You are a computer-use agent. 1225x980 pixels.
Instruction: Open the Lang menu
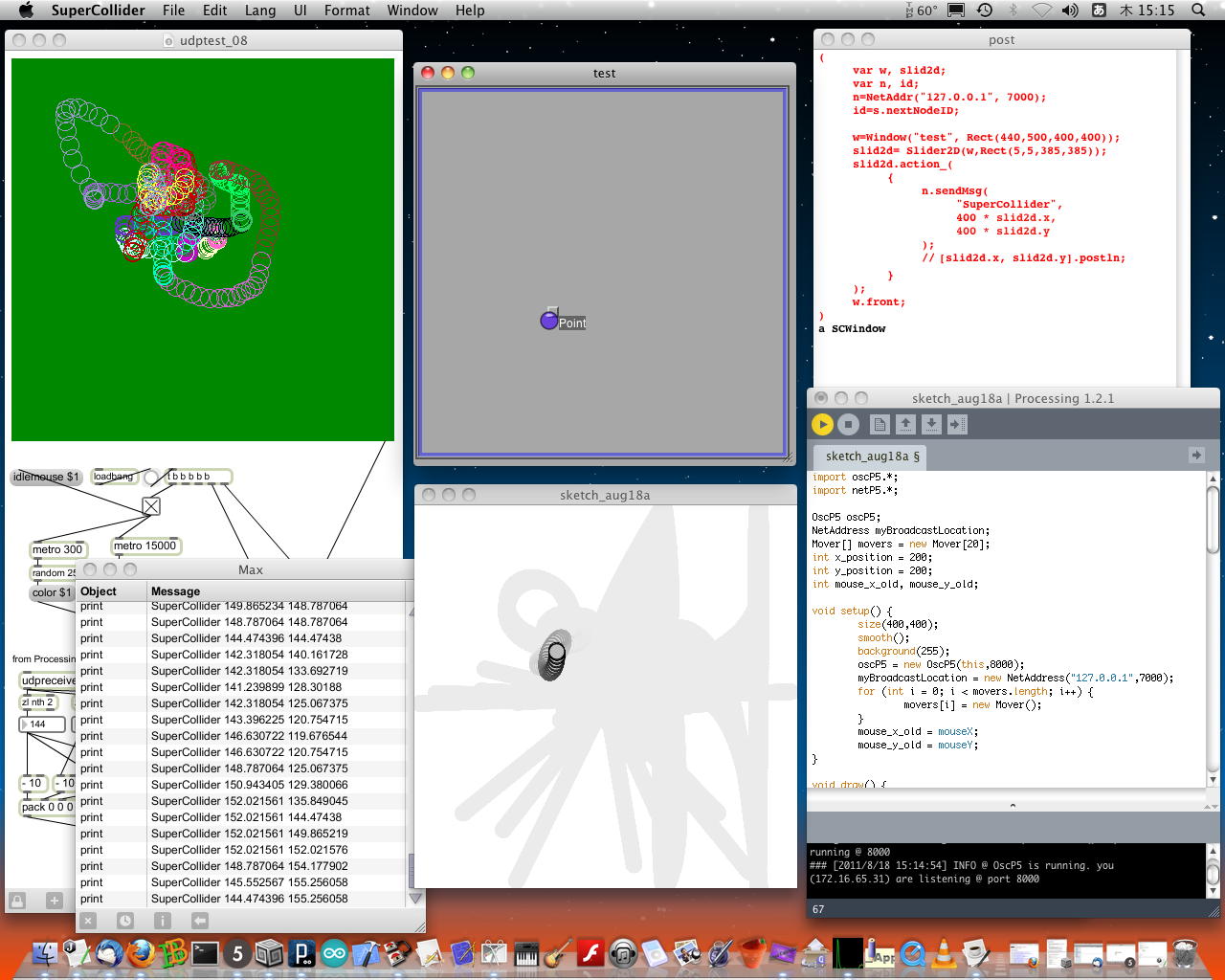click(x=260, y=11)
